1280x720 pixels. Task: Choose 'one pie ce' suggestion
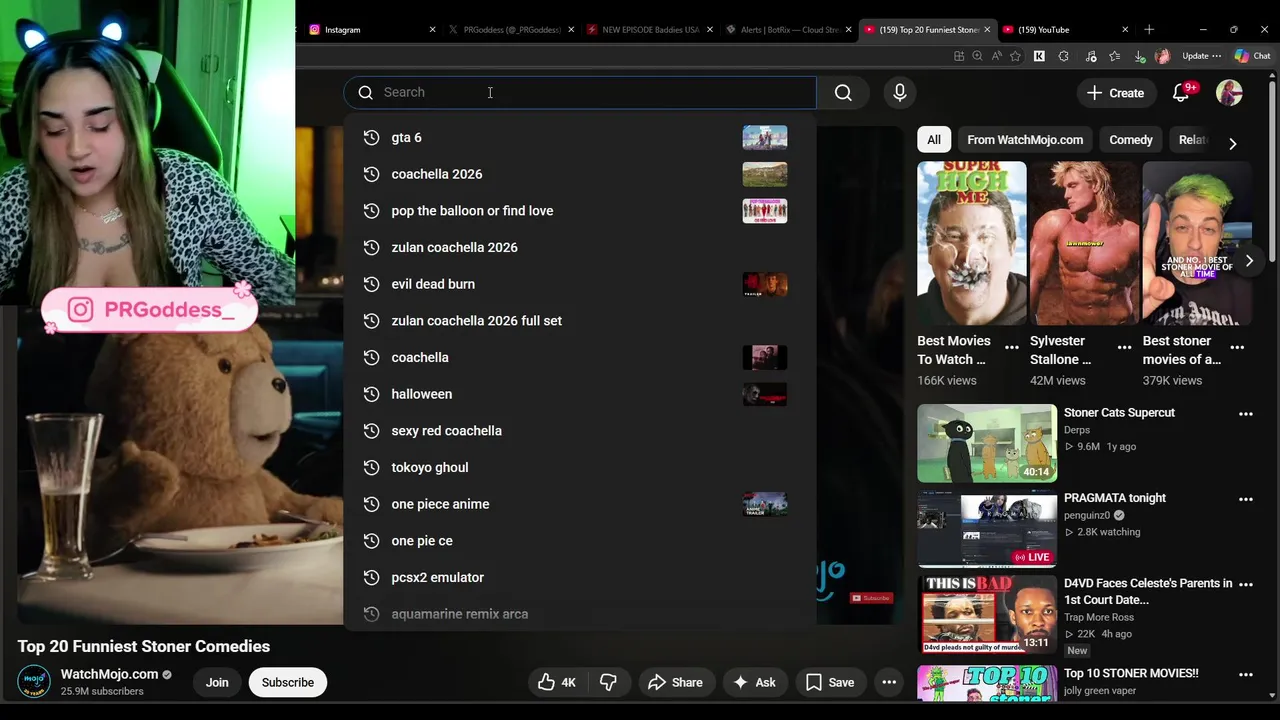580,541
